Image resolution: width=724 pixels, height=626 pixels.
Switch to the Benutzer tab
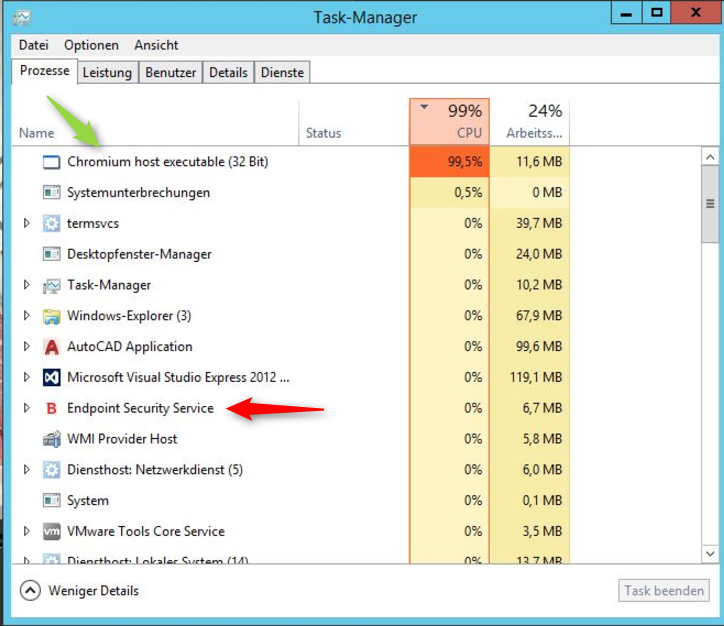coord(170,72)
